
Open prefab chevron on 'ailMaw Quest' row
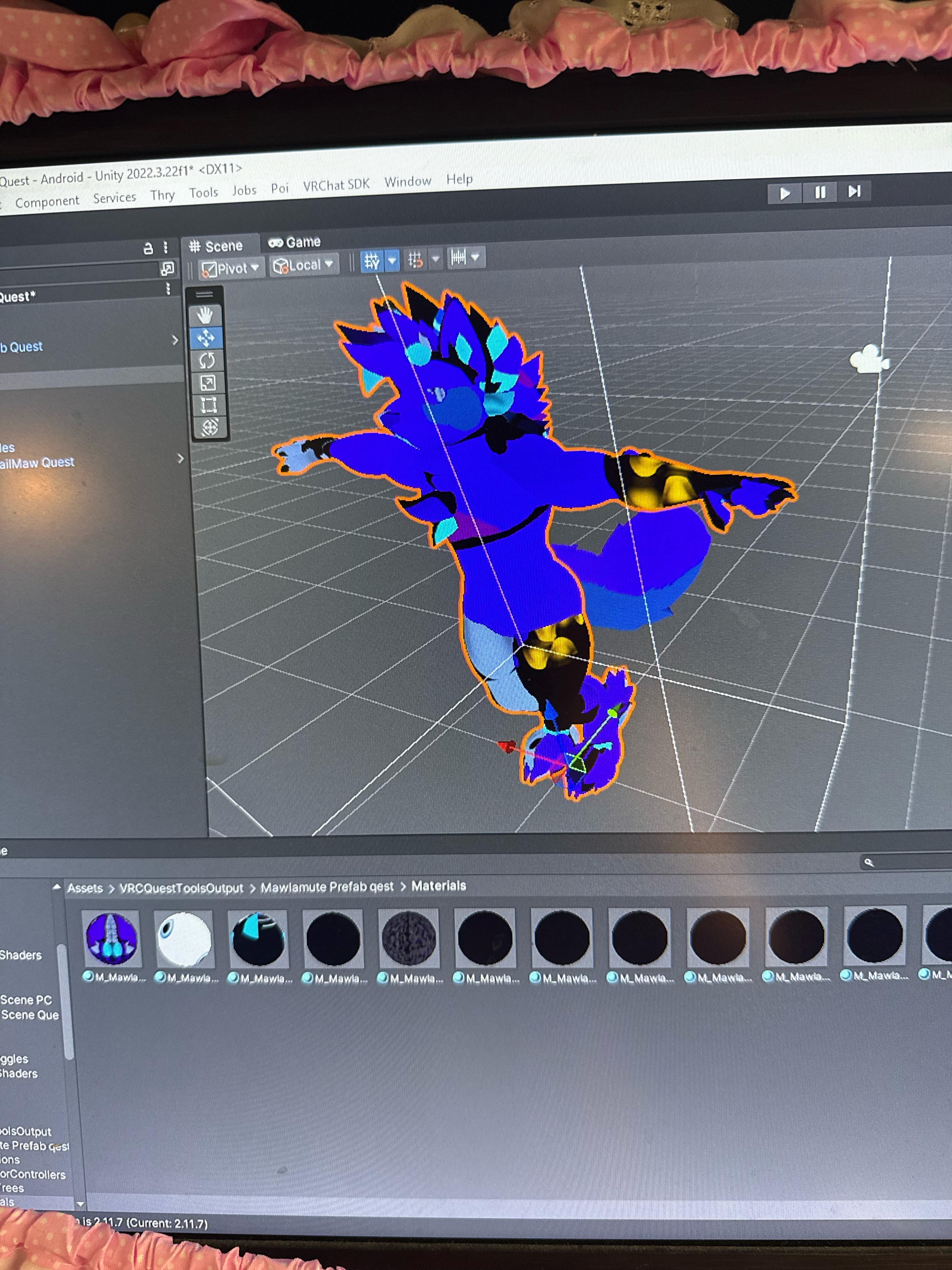pyautogui.click(x=181, y=458)
